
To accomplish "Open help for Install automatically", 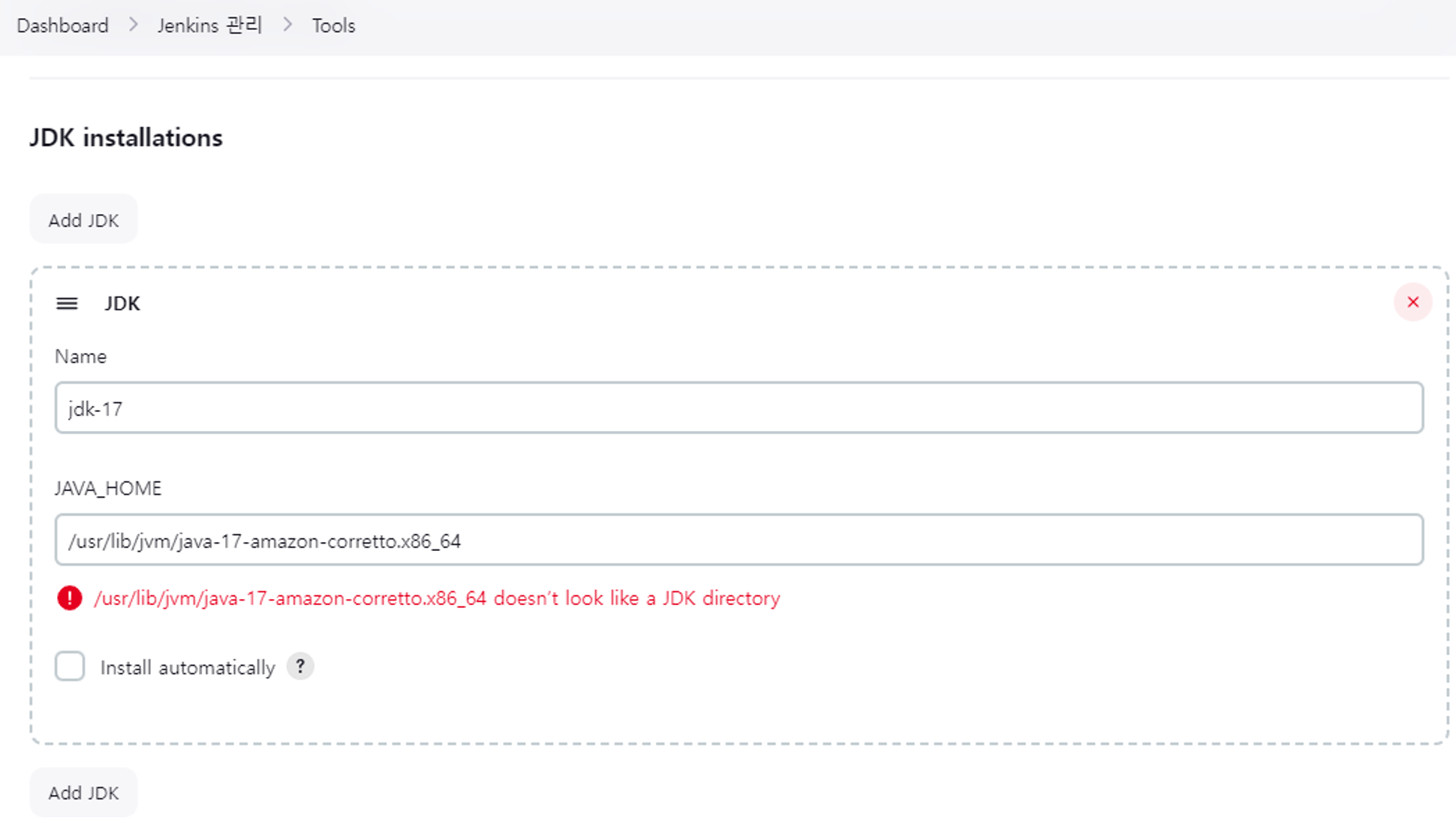I will 300,666.
